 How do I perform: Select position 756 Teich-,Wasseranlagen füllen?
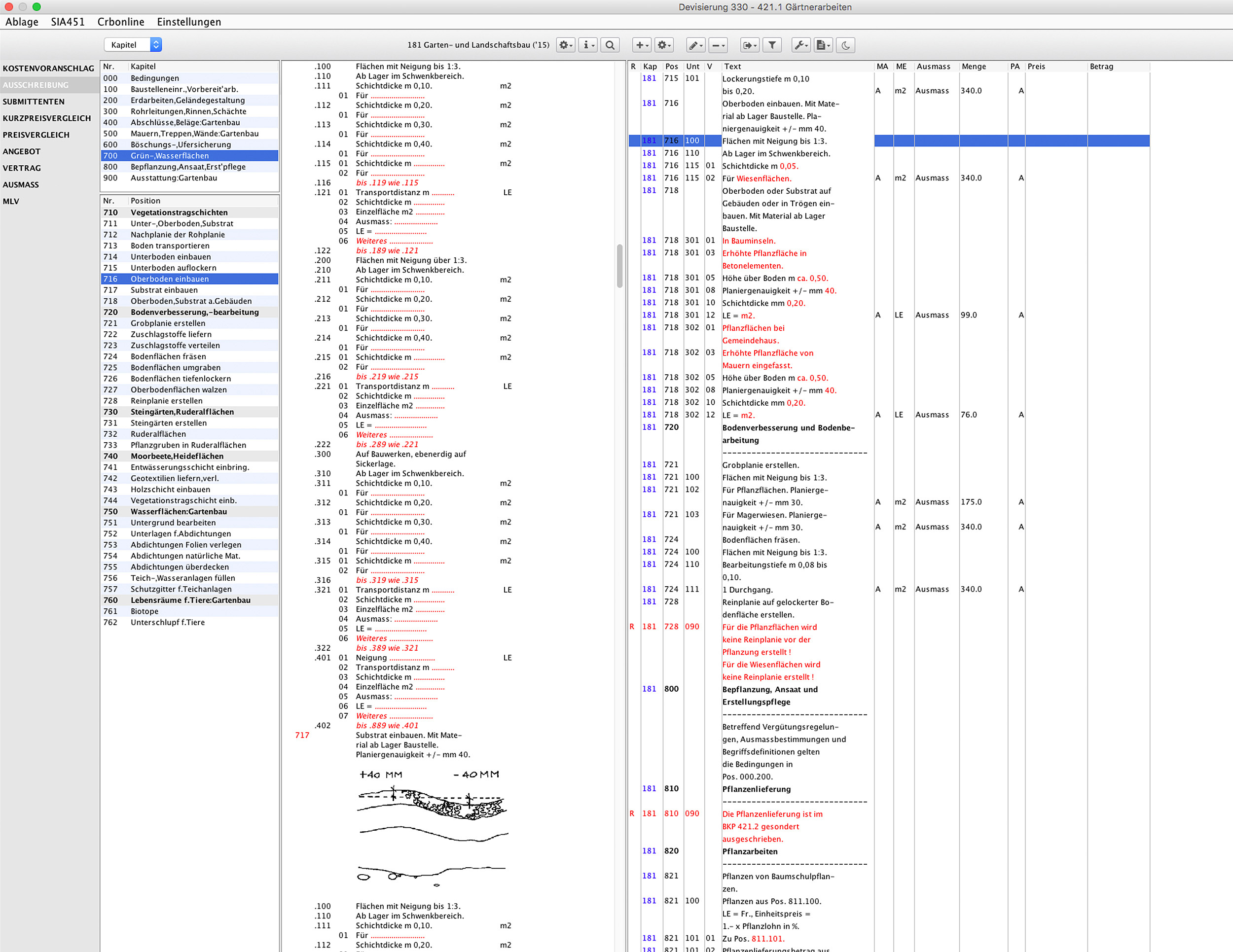[190, 578]
